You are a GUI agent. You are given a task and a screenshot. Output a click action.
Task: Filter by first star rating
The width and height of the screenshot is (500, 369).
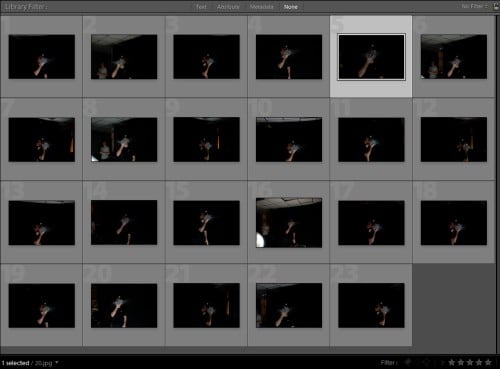pos(452,362)
